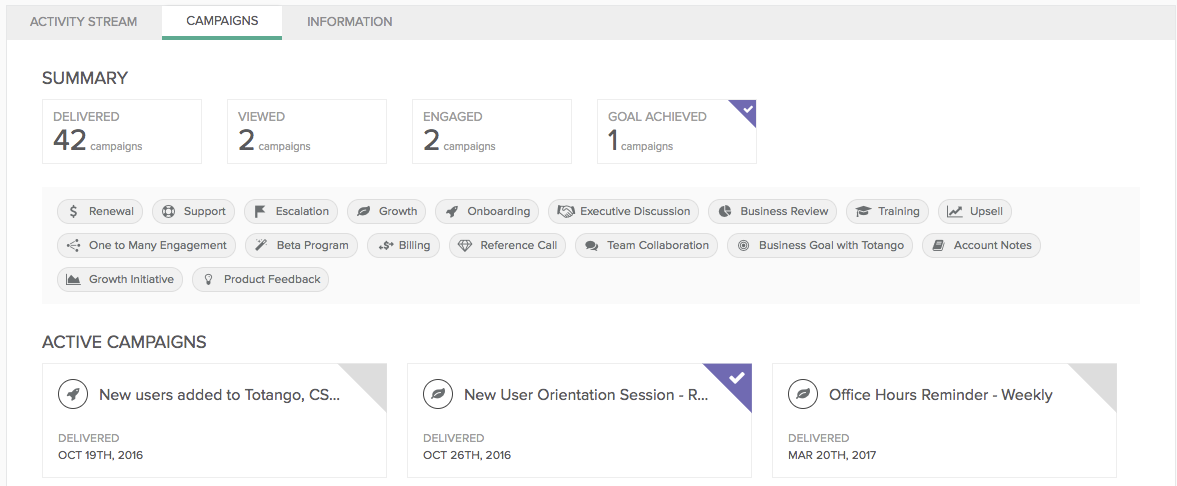Open New User Orientation Session campaign card
Image resolution: width=1177 pixels, height=486 pixels.
point(579,421)
